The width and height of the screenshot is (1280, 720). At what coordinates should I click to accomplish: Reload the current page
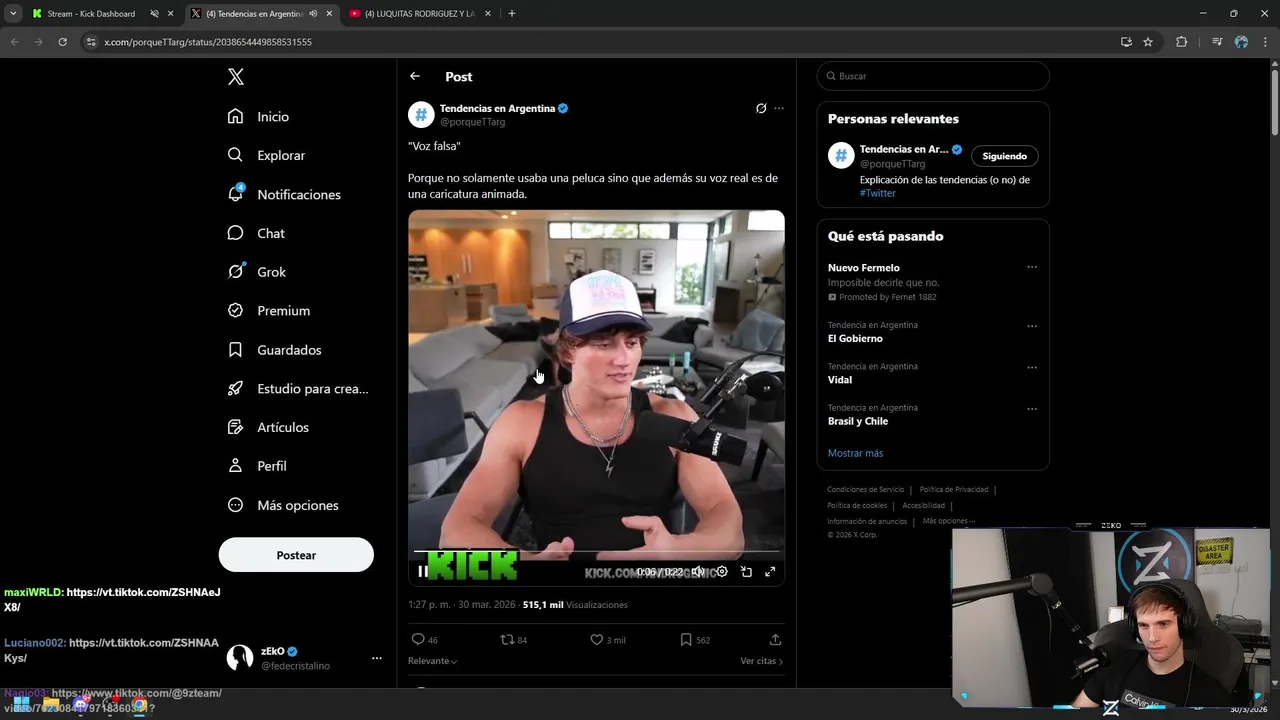coord(62,42)
